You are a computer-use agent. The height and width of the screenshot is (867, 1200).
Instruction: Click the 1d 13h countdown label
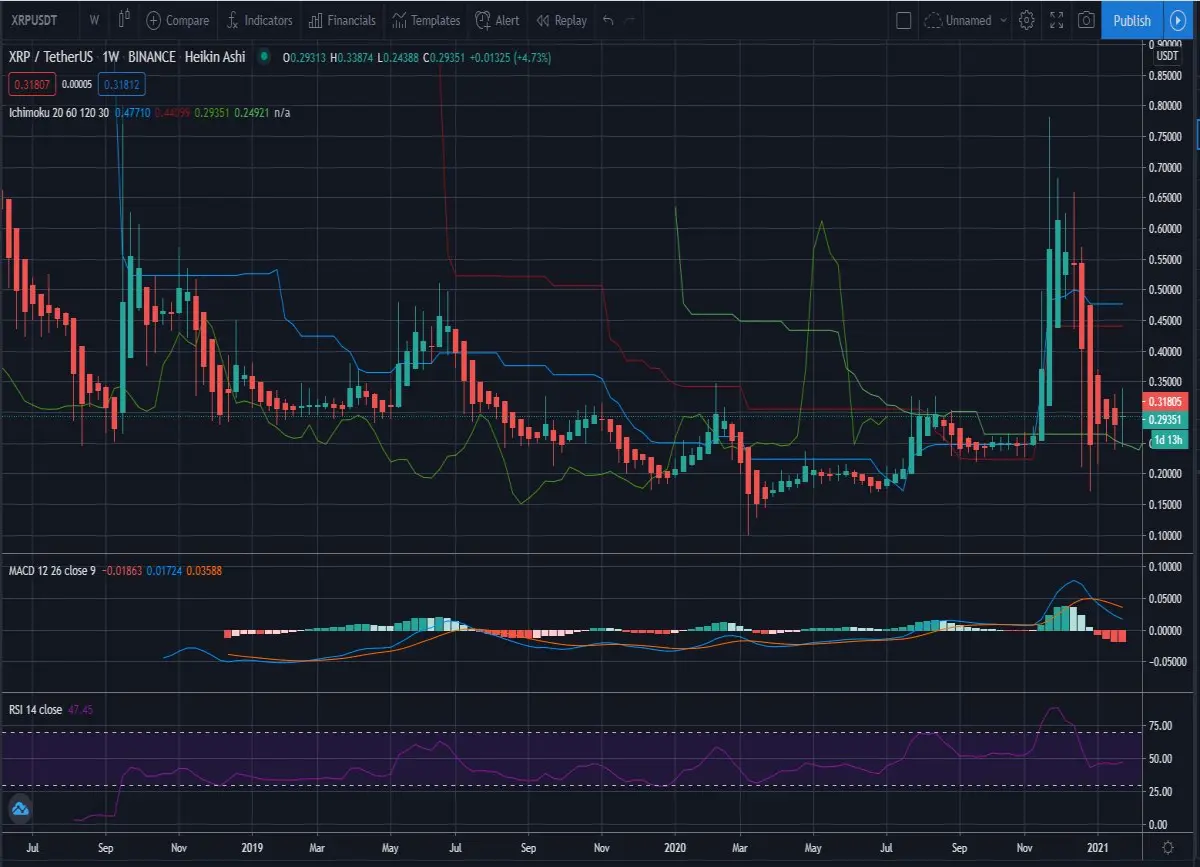coord(1168,440)
